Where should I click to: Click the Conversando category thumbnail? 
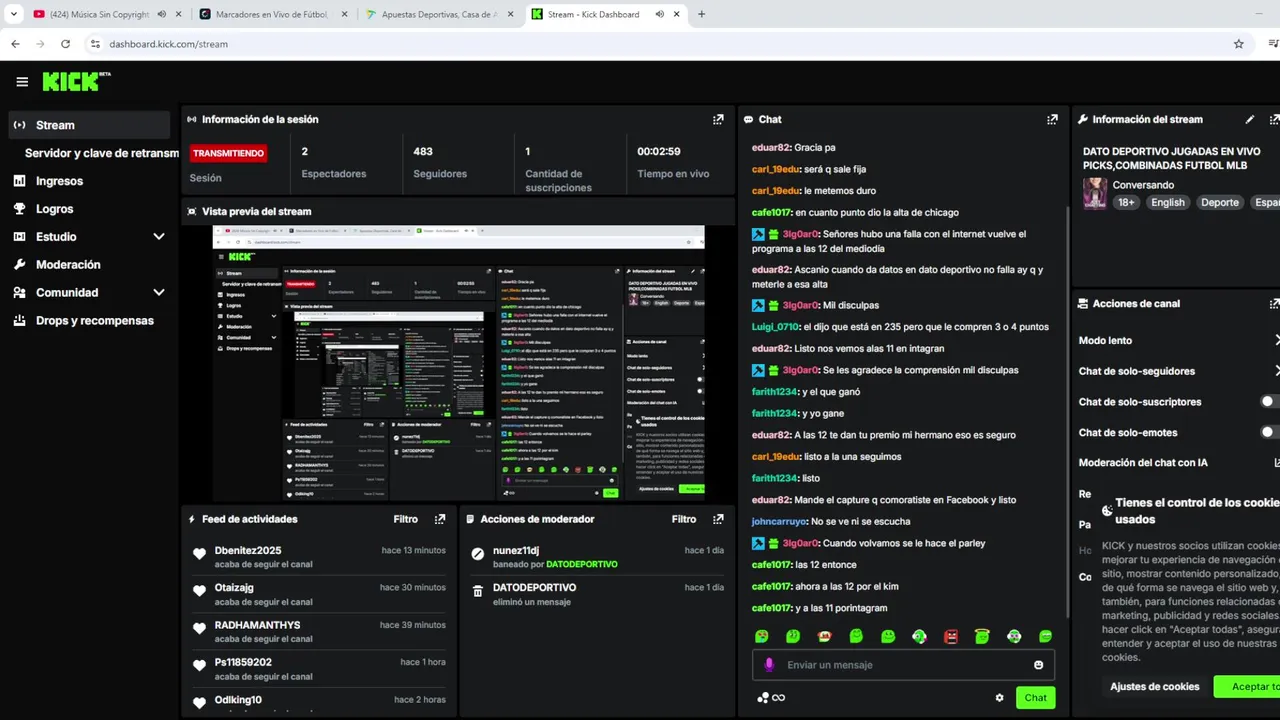point(1095,193)
